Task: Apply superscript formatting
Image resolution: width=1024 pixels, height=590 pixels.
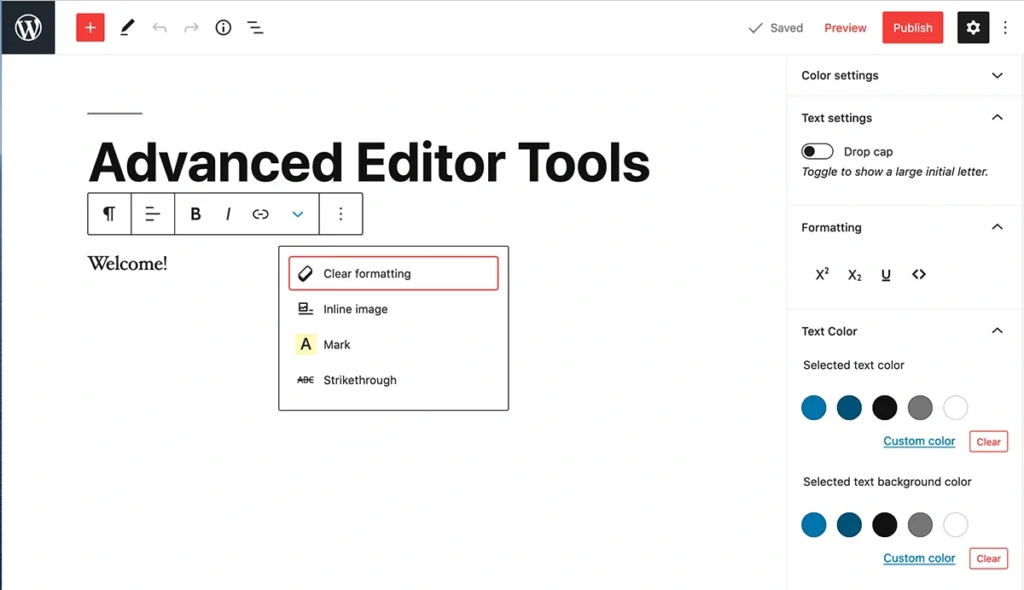Action: [x=822, y=274]
